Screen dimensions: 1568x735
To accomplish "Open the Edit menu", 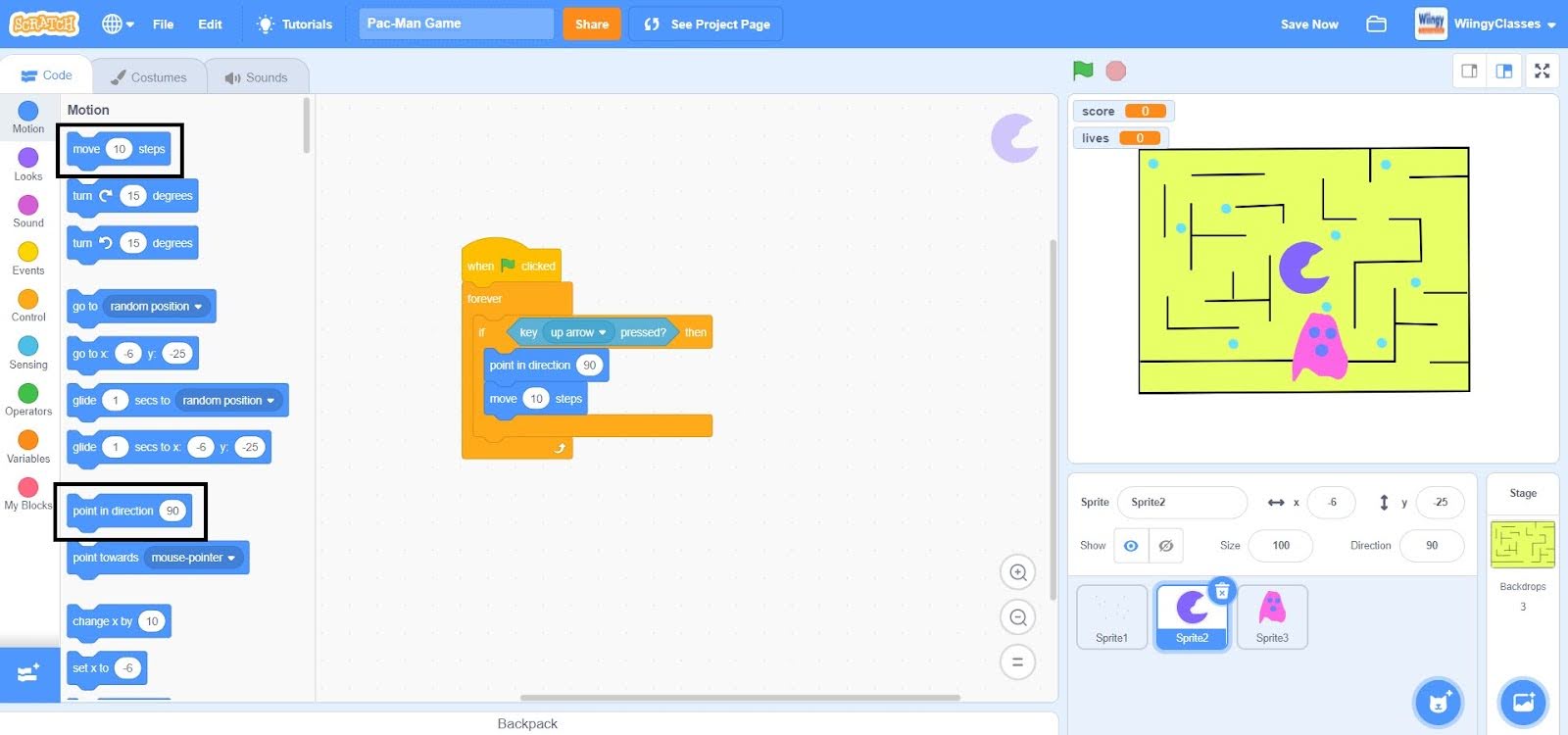I will click(x=210, y=24).
